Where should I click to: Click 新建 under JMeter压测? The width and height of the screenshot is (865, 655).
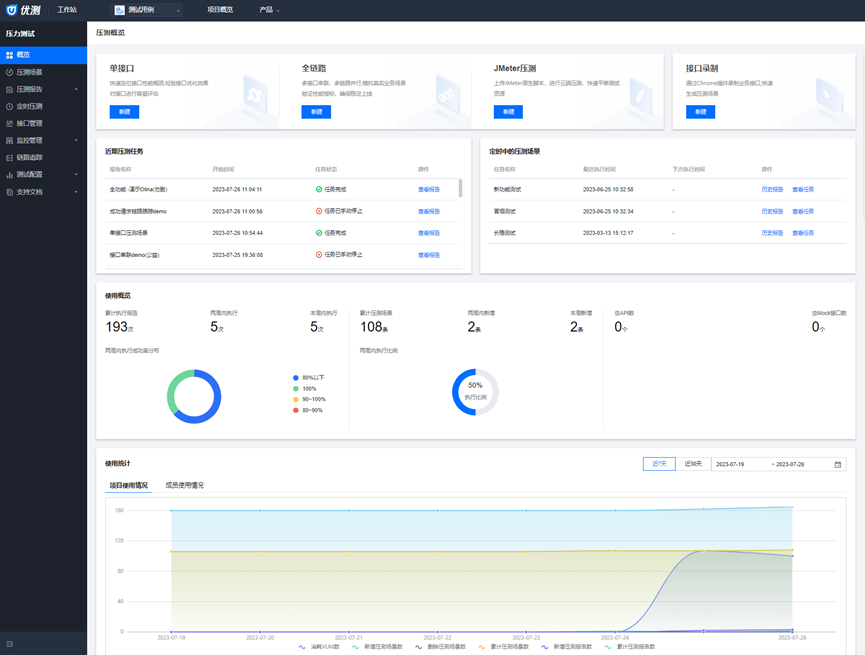(508, 112)
